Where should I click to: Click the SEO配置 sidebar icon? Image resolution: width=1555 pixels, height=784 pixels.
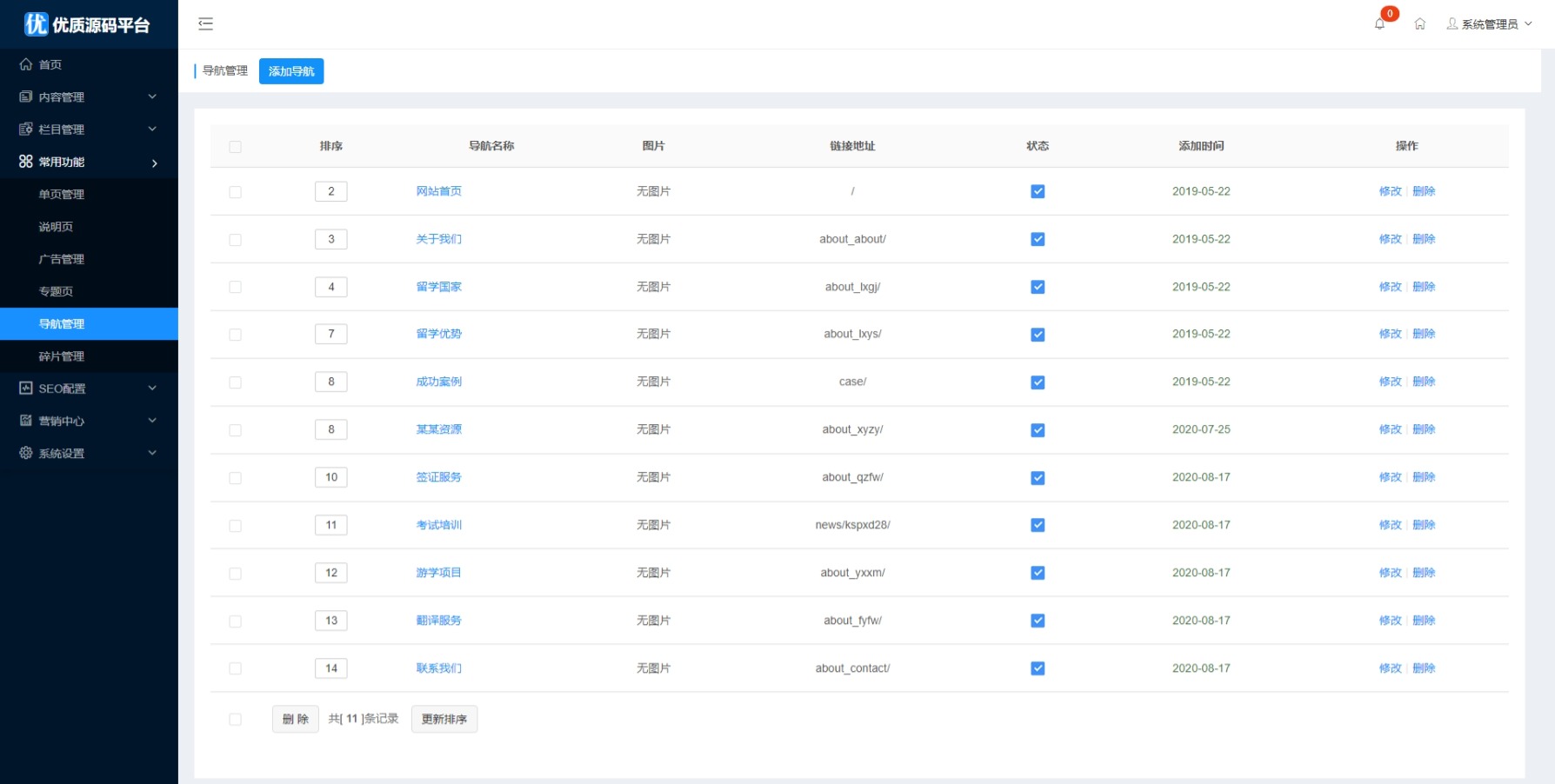tap(26, 389)
